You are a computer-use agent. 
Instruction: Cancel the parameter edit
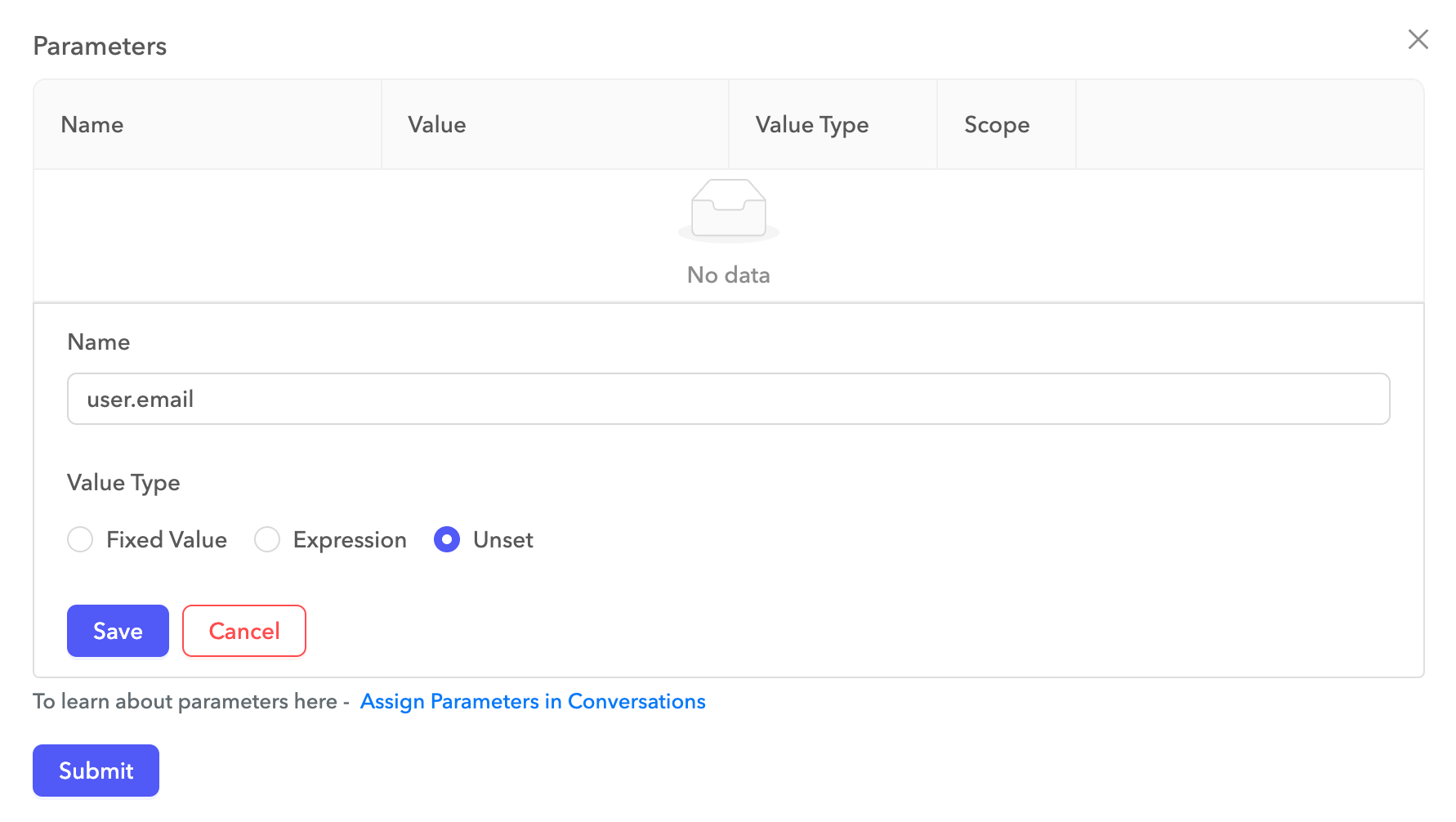243,631
